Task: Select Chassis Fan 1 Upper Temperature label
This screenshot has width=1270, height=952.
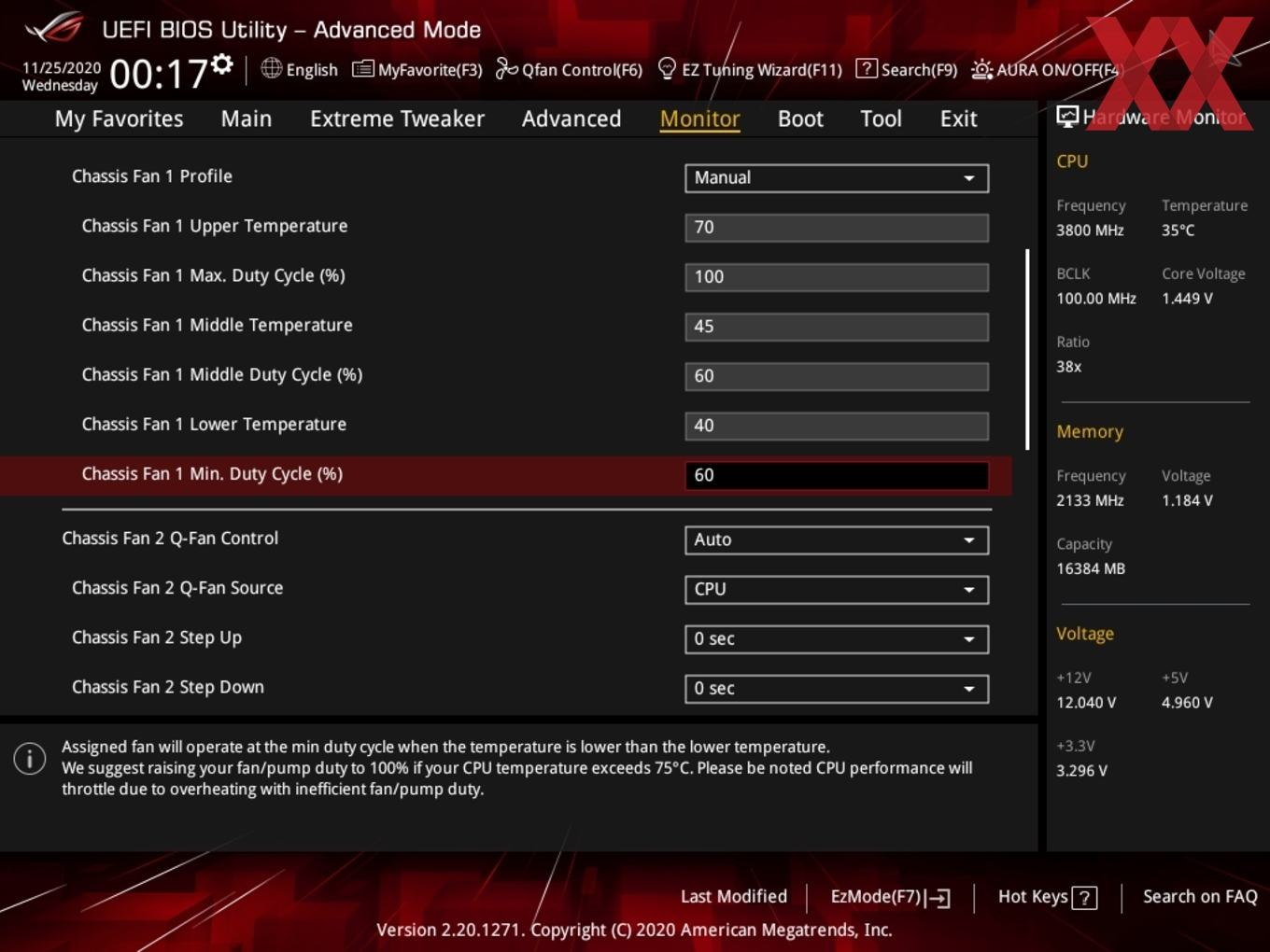Action: click(x=215, y=226)
